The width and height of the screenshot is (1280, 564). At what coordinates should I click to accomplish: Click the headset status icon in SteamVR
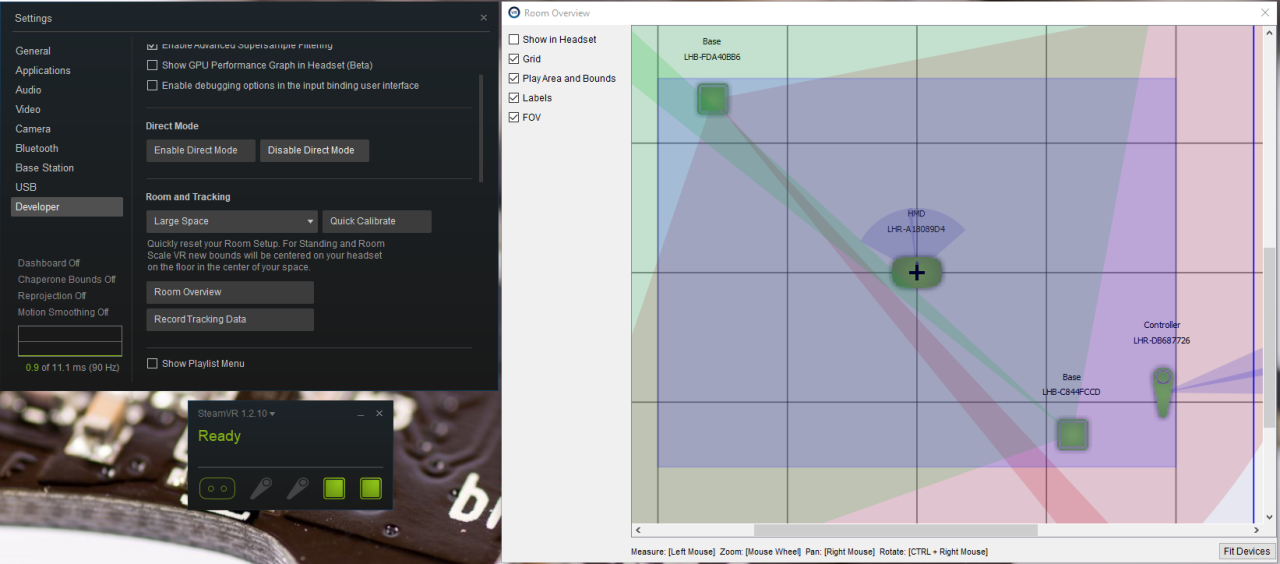[217, 488]
